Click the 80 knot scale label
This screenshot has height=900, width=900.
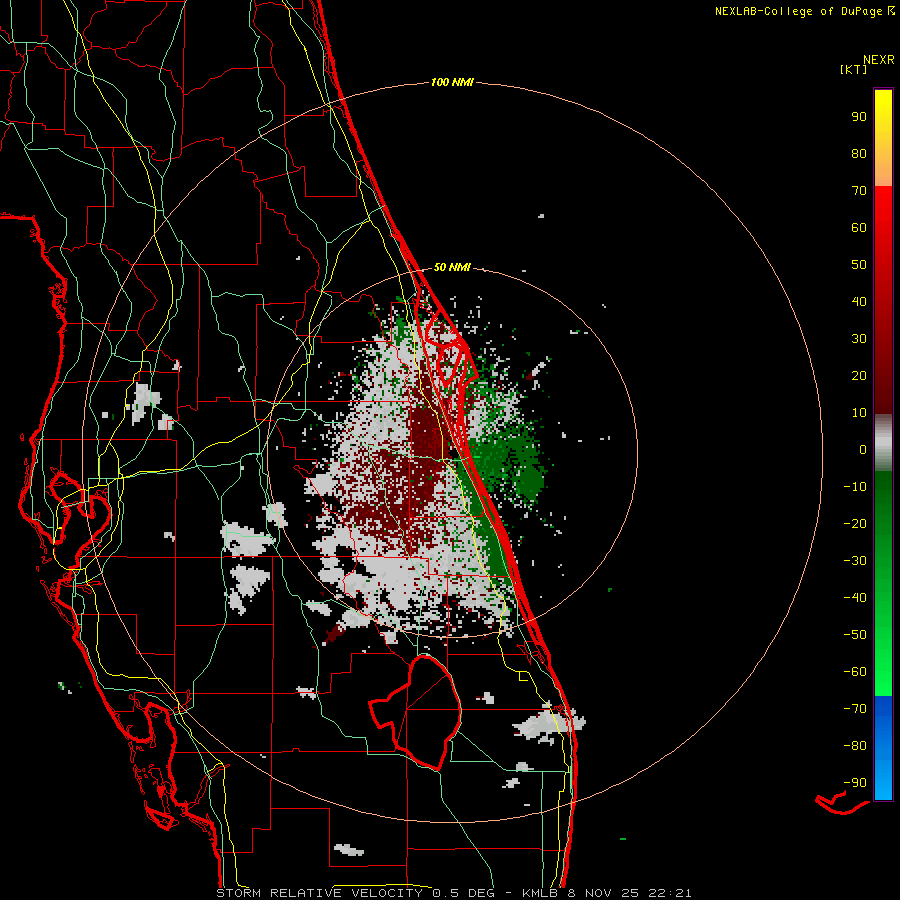coord(859,153)
